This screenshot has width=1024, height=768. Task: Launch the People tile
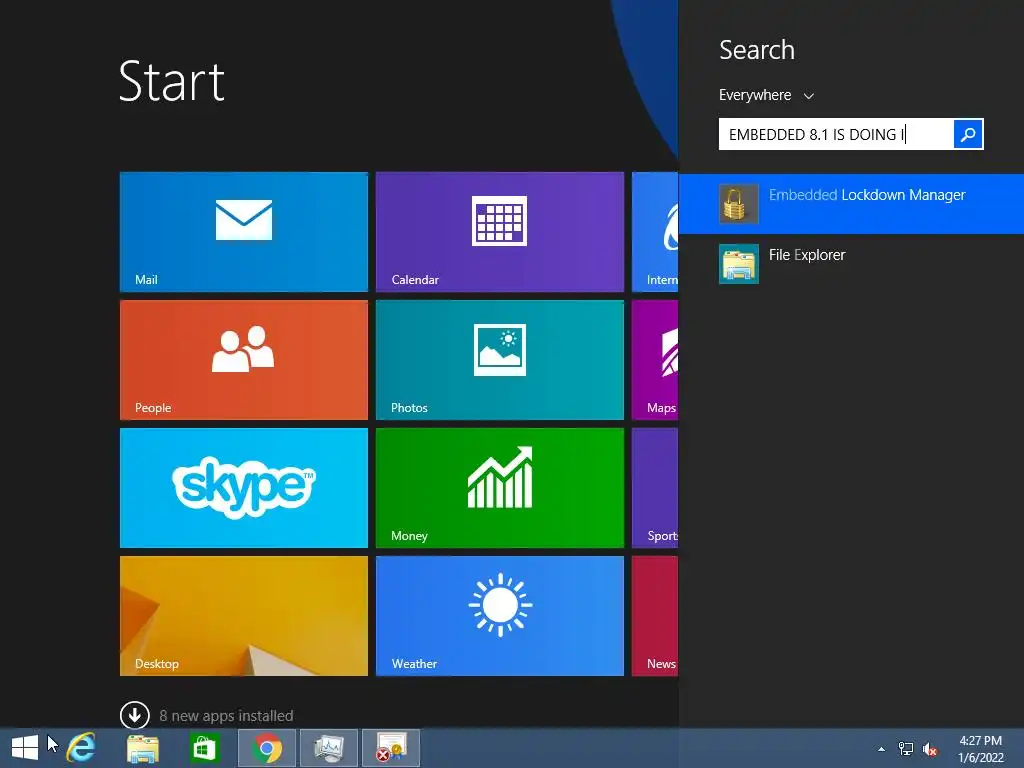[x=244, y=360]
